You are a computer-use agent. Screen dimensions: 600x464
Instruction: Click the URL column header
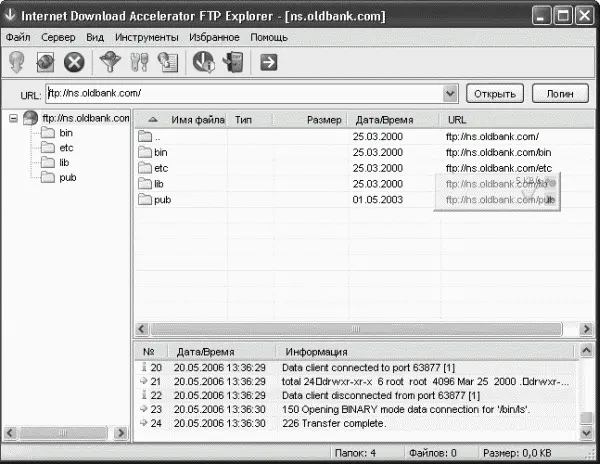click(x=457, y=120)
